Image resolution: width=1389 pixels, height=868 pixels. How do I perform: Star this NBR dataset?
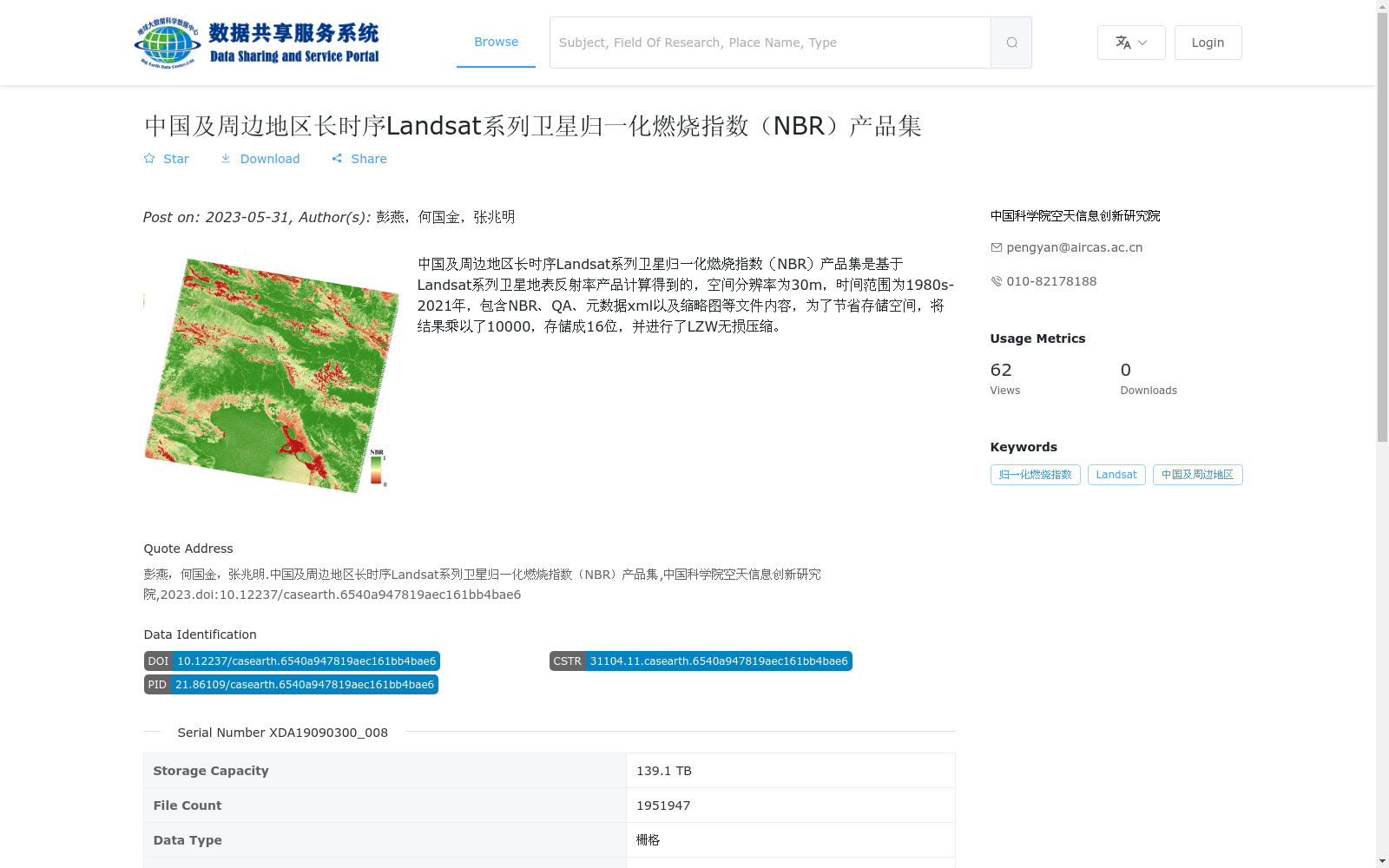[166, 159]
